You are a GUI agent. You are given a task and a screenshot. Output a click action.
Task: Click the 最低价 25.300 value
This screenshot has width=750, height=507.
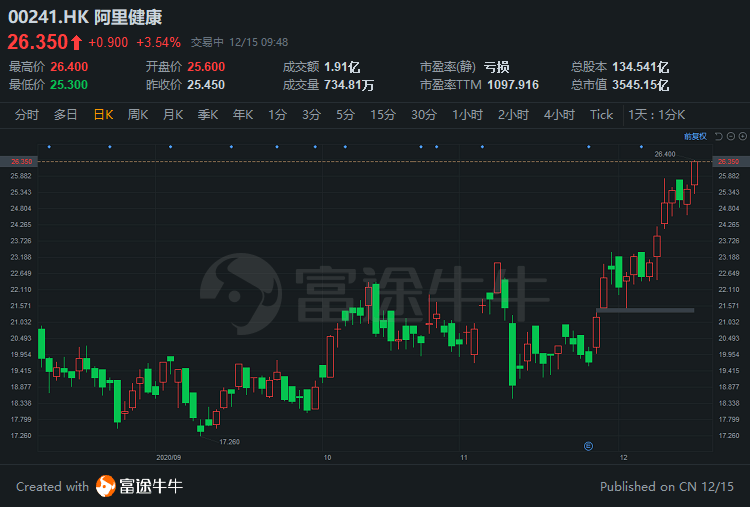(x=69, y=85)
